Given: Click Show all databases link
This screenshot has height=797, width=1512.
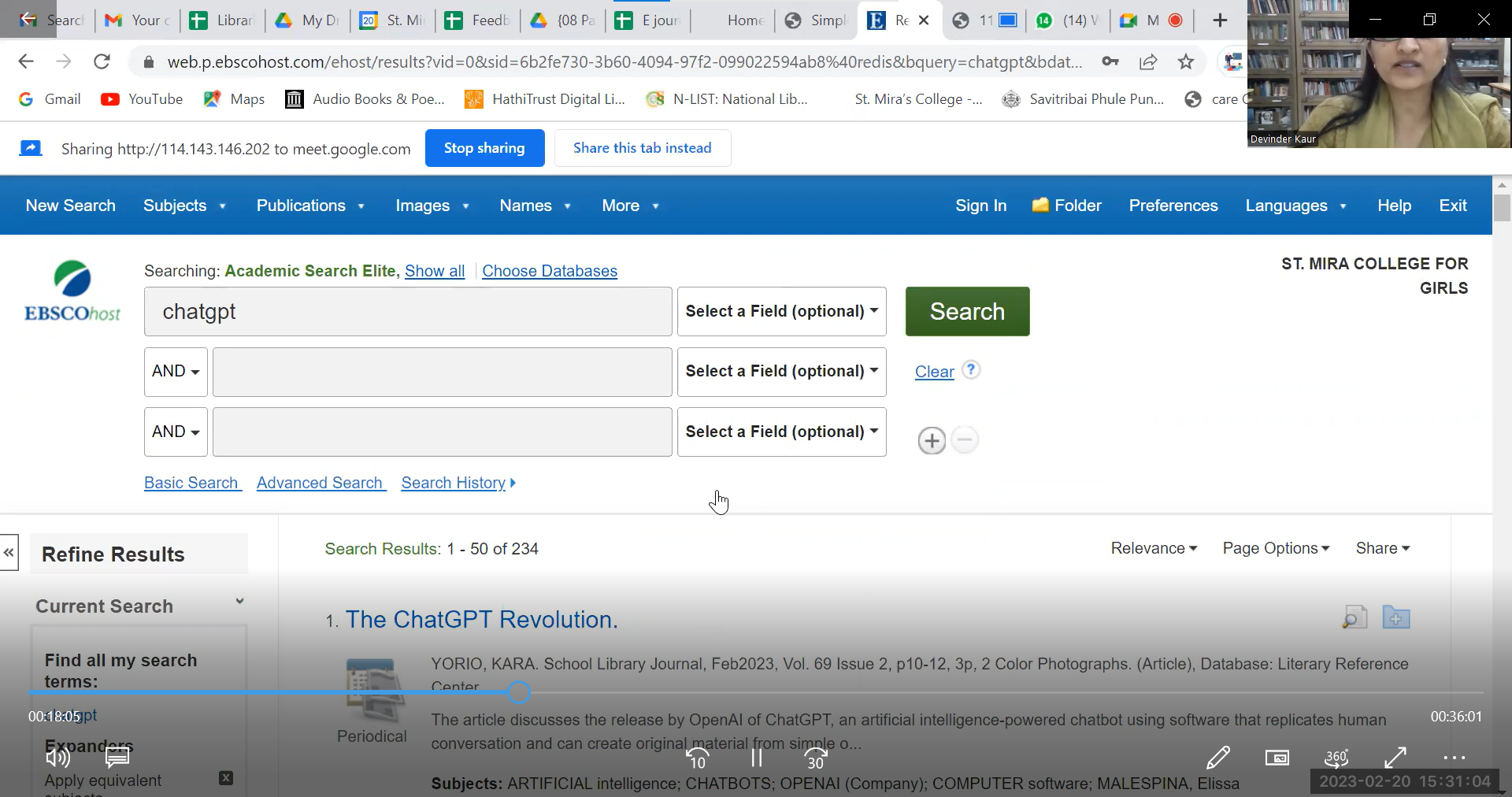Looking at the screenshot, I should click(435, 271).
